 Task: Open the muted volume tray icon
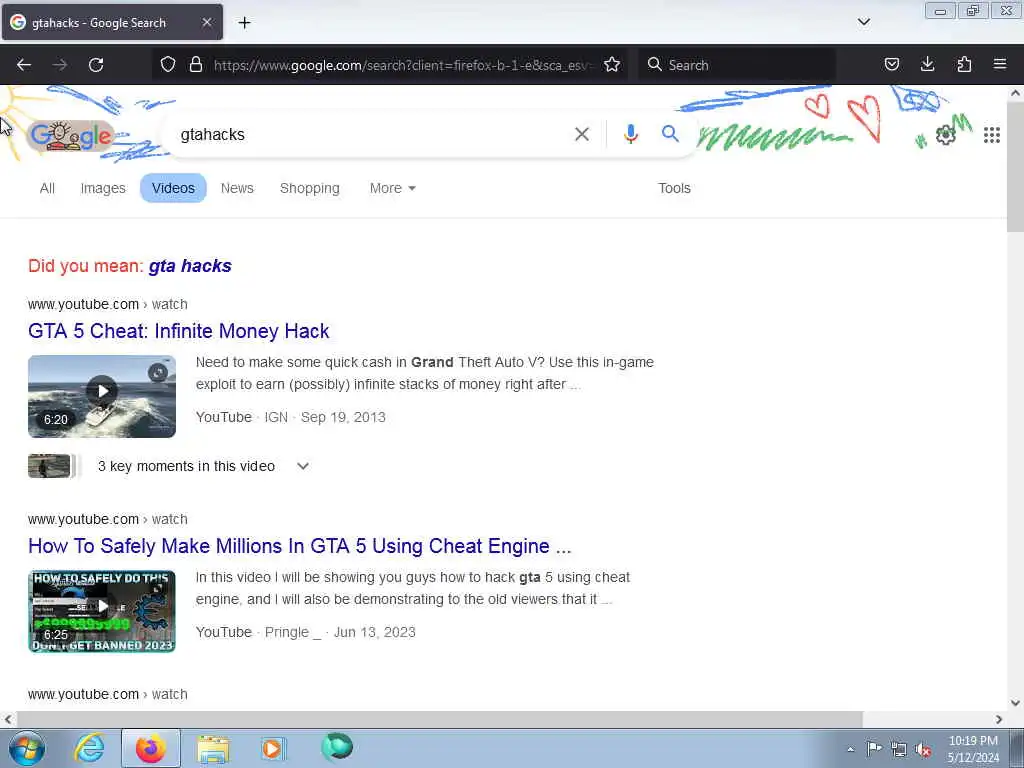tap(923, 749)
